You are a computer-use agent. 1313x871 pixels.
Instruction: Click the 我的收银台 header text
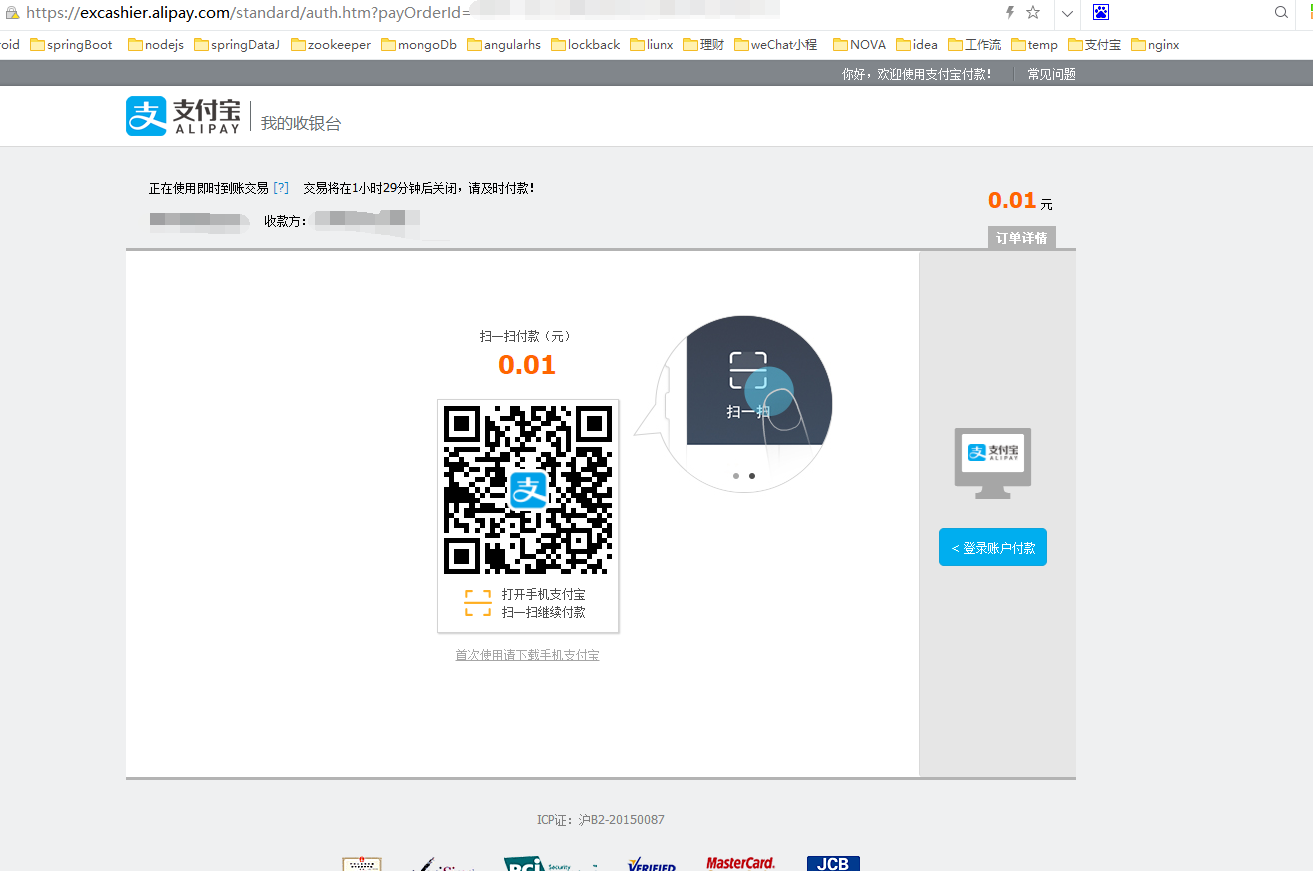coord(301,123)
